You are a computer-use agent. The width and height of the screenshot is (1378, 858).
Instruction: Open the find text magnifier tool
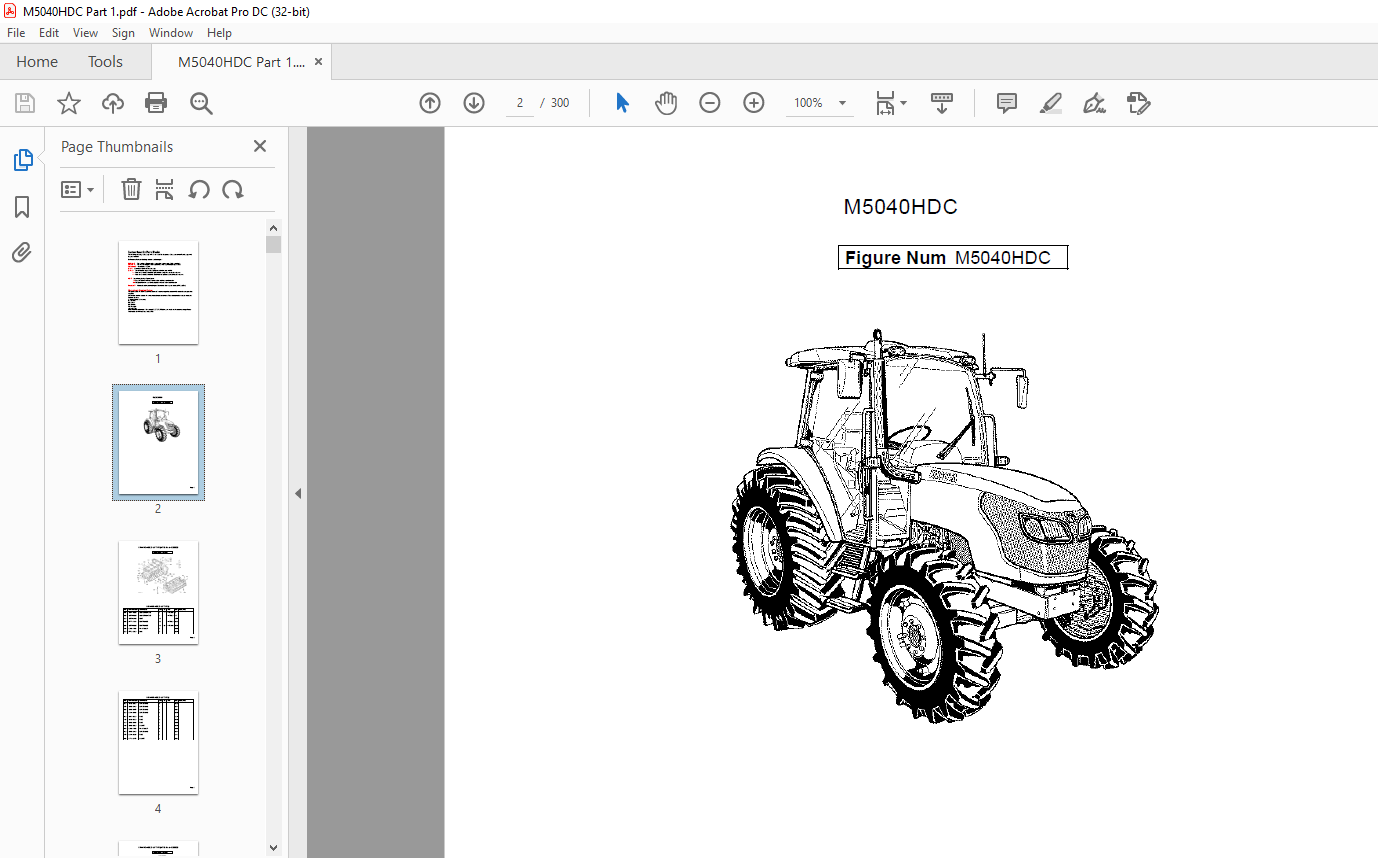click(201, 103)
